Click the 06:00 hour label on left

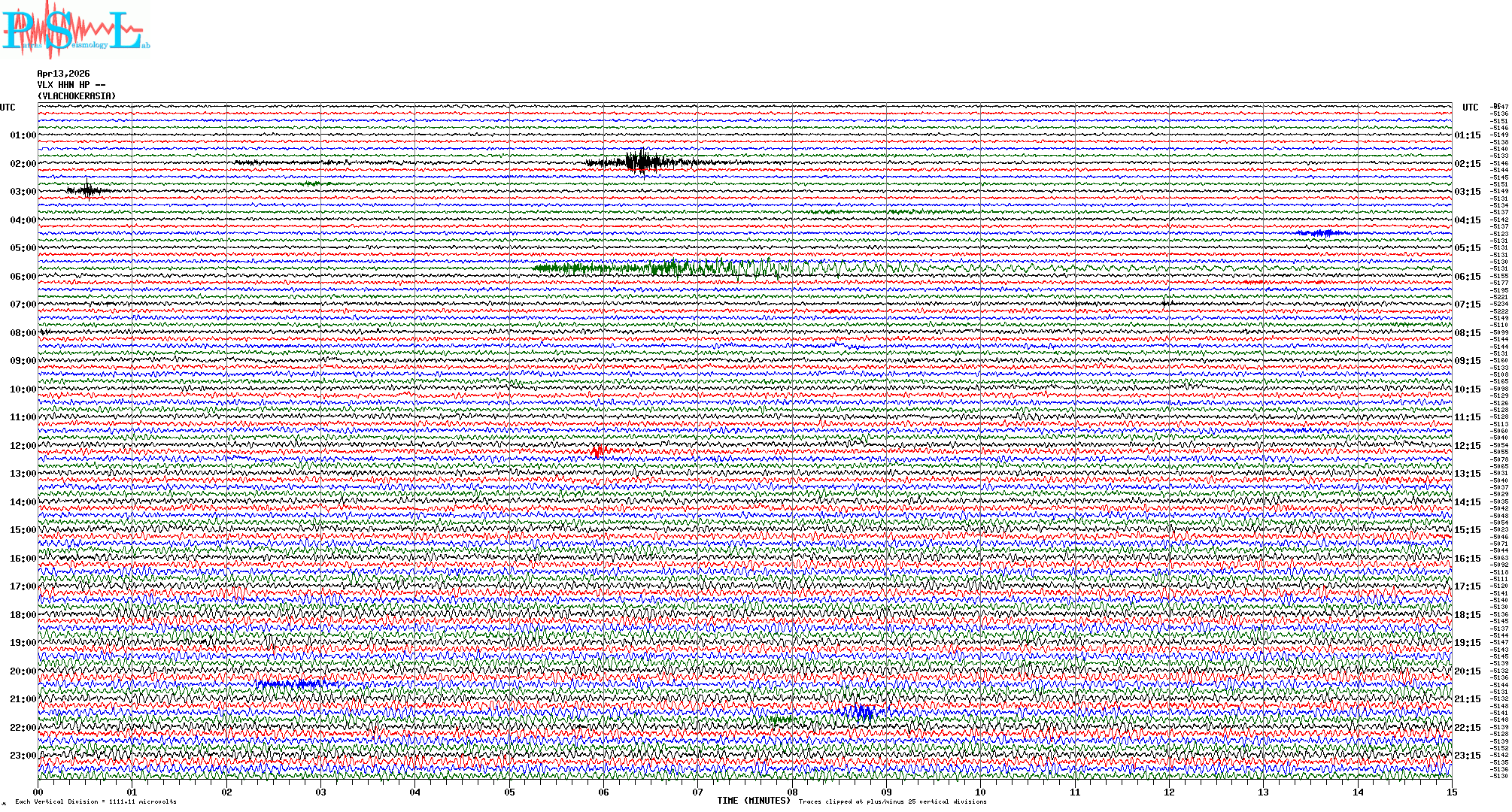click(23, 277)
